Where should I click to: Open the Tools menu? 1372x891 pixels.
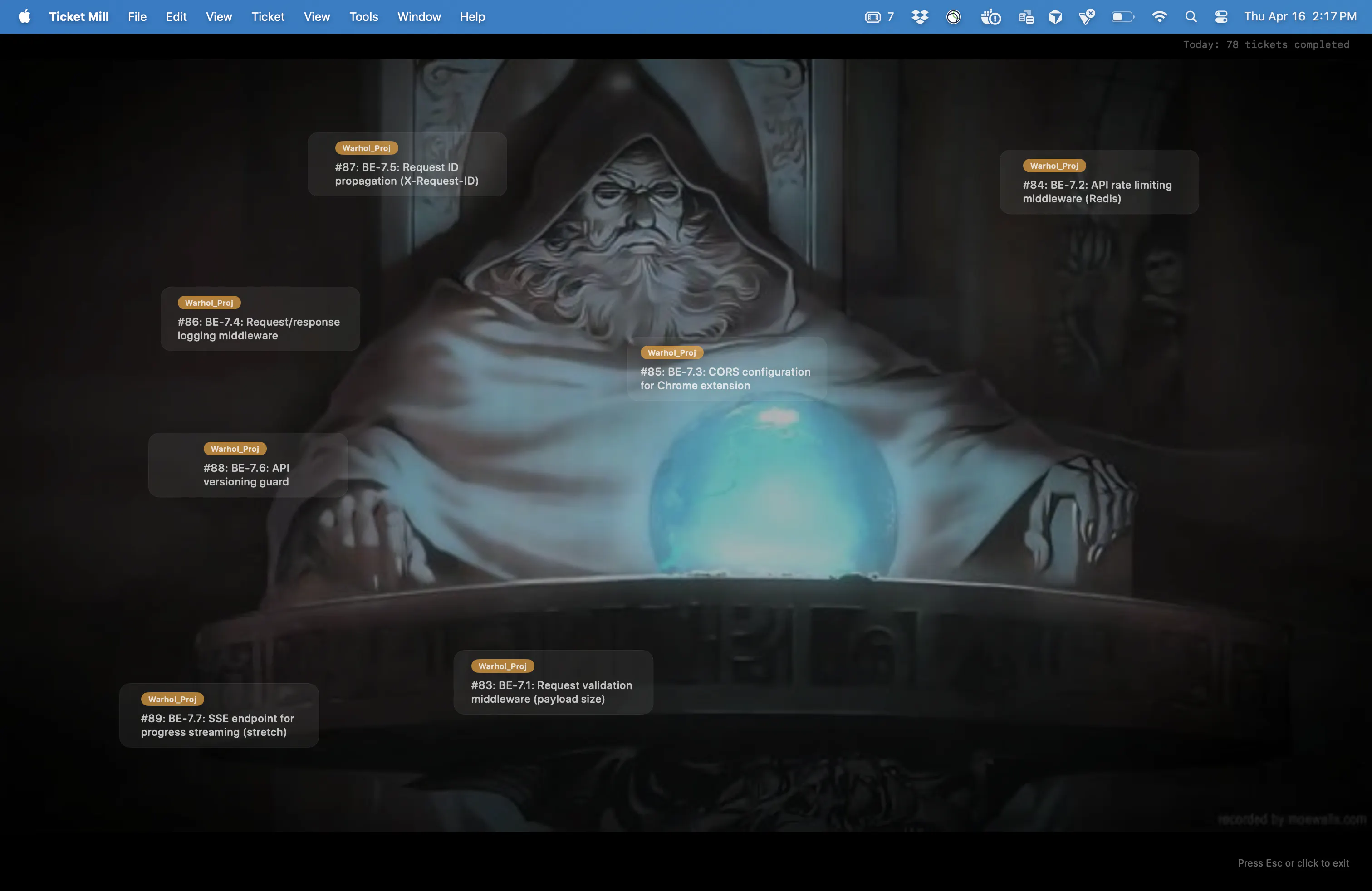pyautogui.click(x=364, y=17)
